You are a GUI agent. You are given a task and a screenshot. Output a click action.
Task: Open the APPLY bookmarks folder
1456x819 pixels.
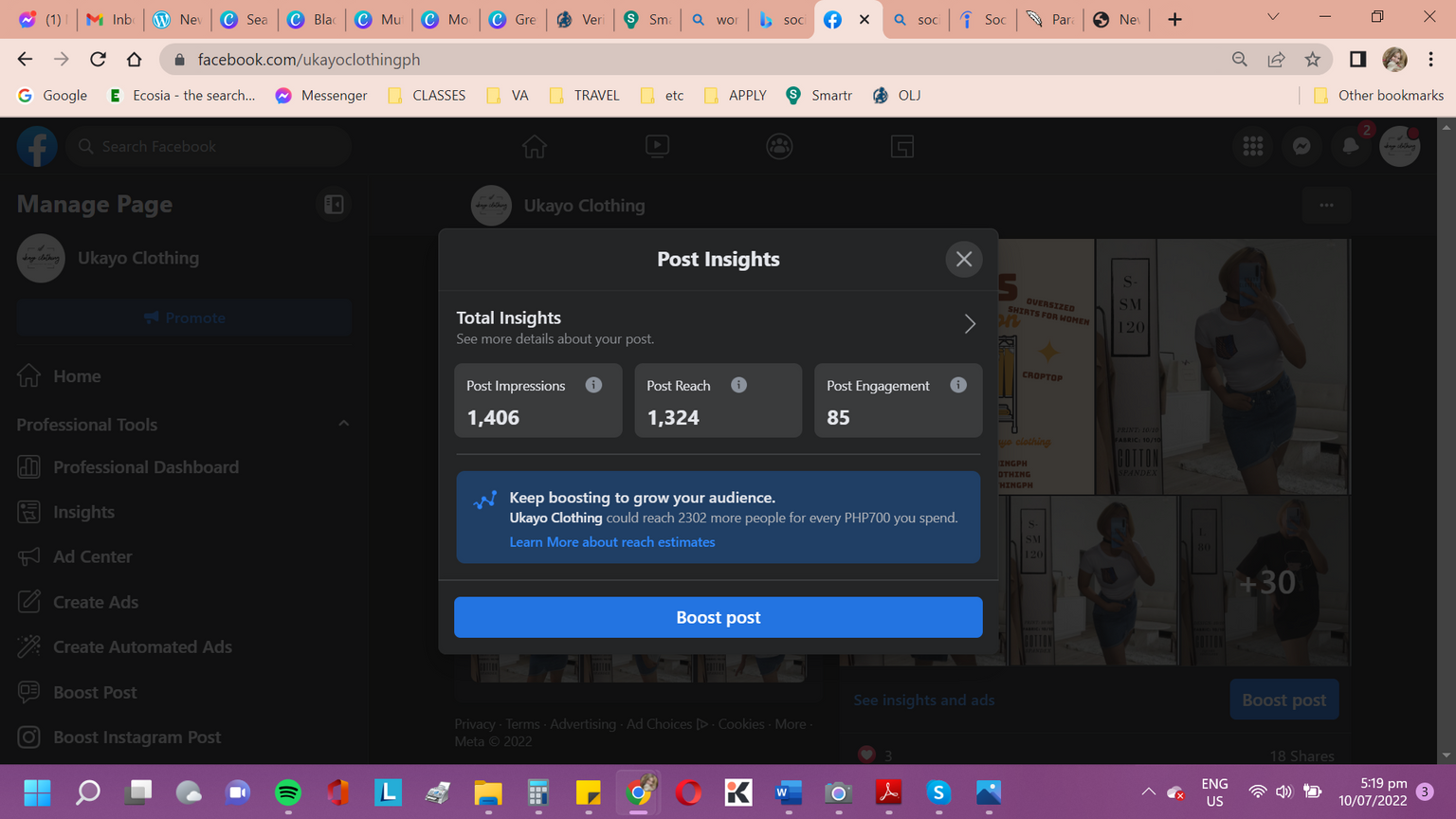(x=736, y=95)
